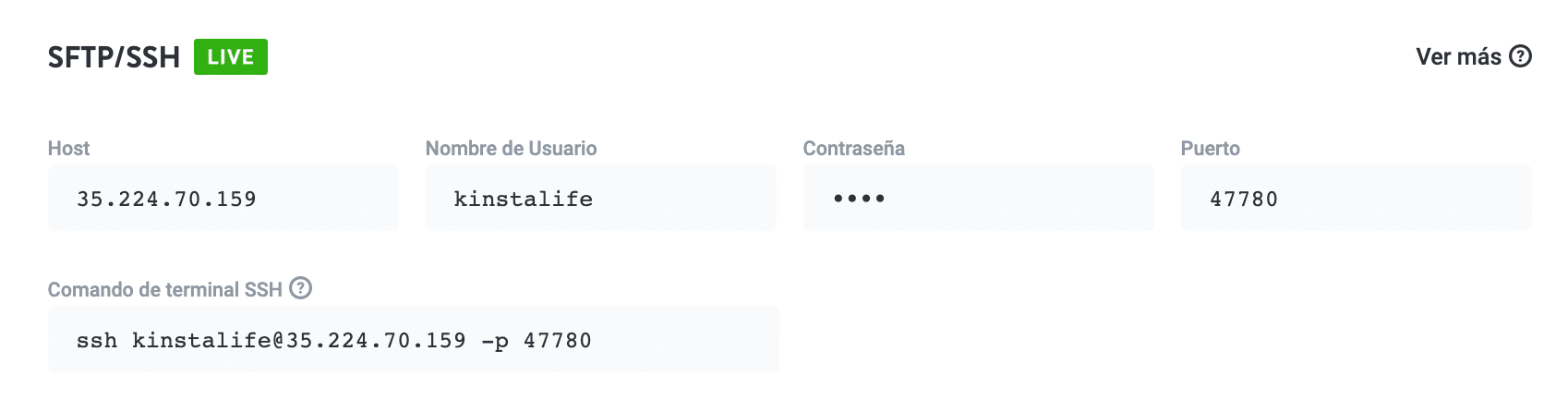Viewport: 1568px width, 412px height.
Task: Click the Contraseña label
Action: pyautogui.click(x=853, y=149)
